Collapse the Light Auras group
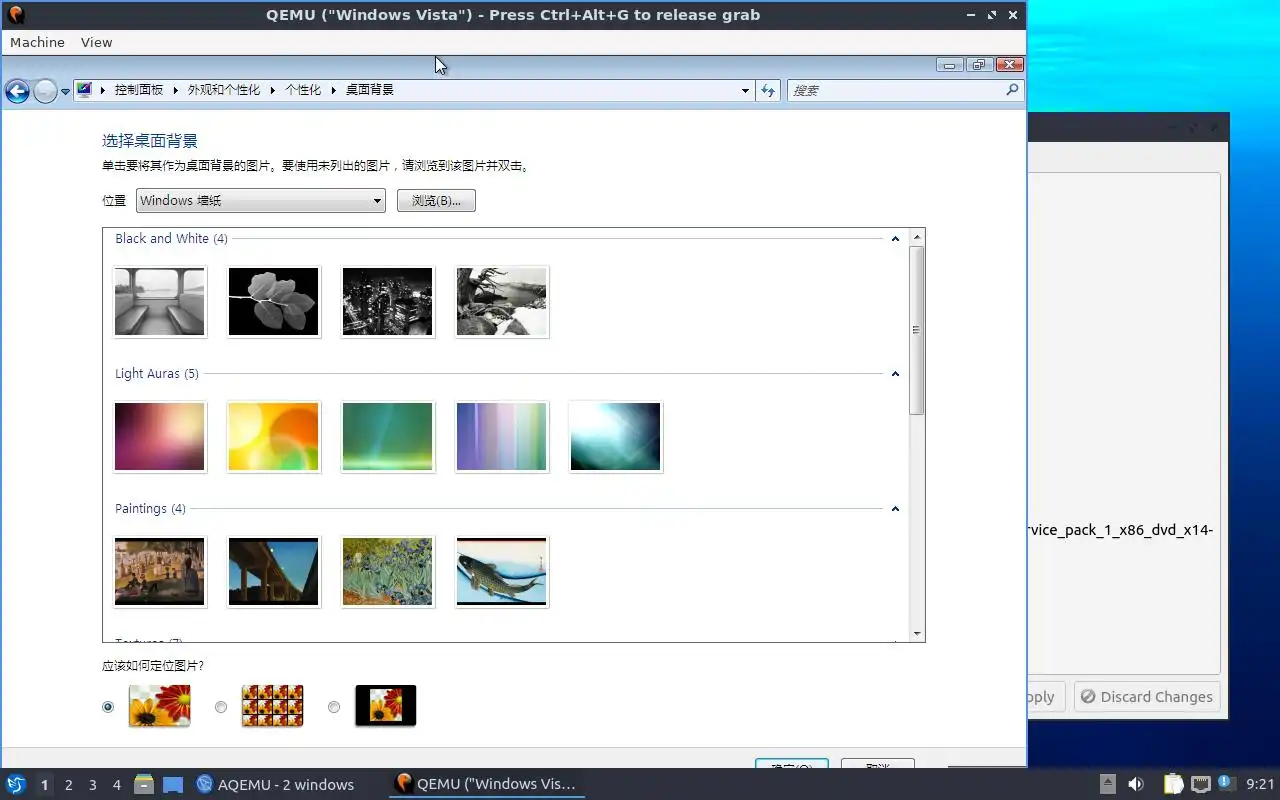This screenshot has height=800, width=1280. 895,373
